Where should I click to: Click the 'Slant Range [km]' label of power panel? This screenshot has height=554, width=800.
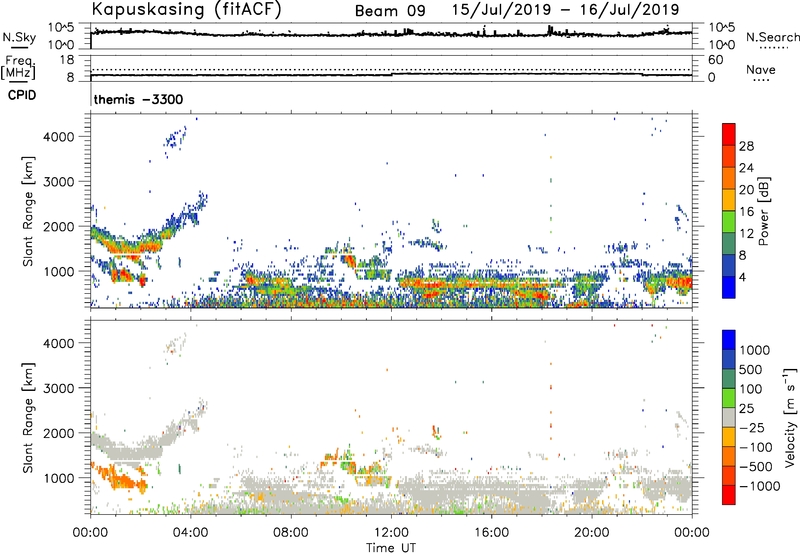[28, 211]
